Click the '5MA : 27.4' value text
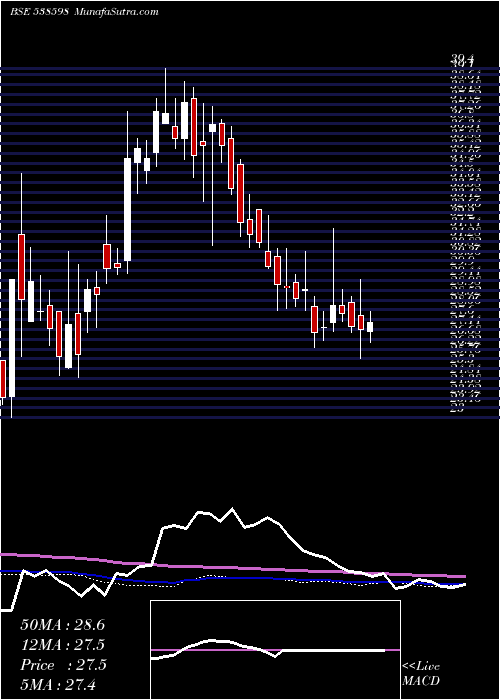Image resolution: width=500 pixels, height=700 pixels. [x=59, y=685]
